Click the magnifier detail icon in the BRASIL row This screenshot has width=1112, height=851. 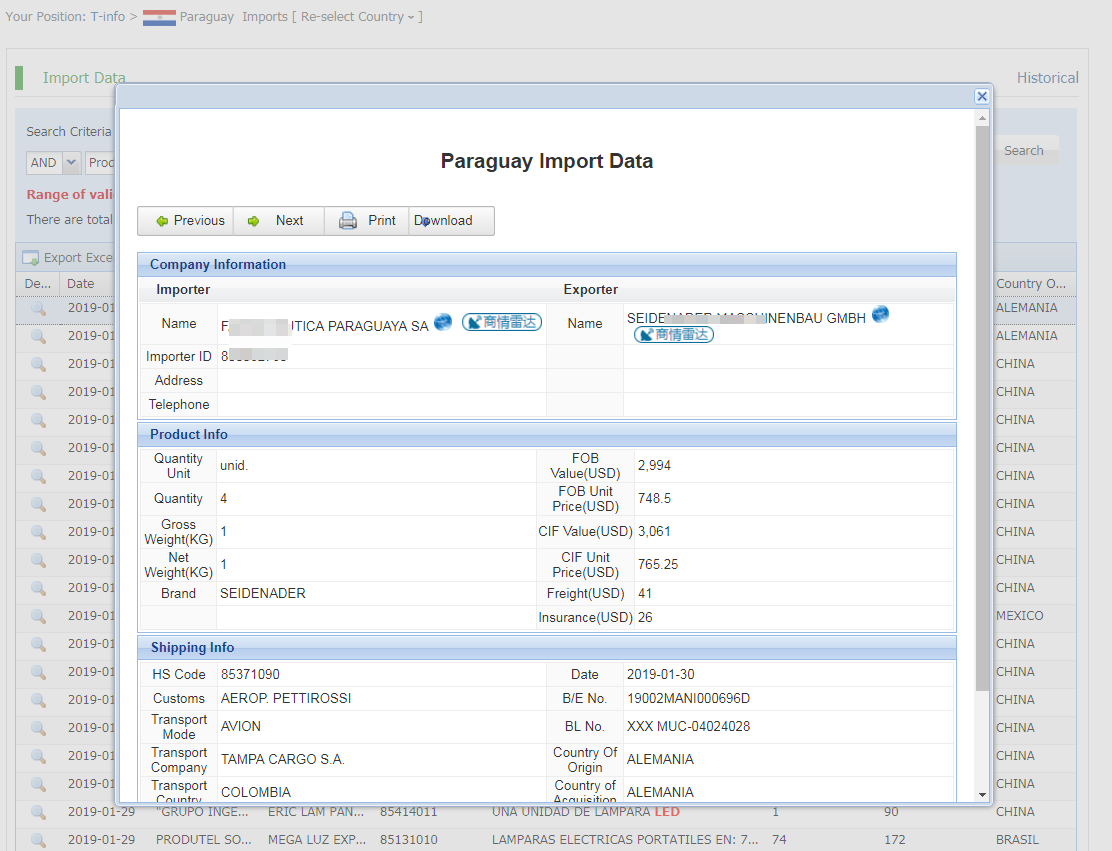tap(38, 840)
